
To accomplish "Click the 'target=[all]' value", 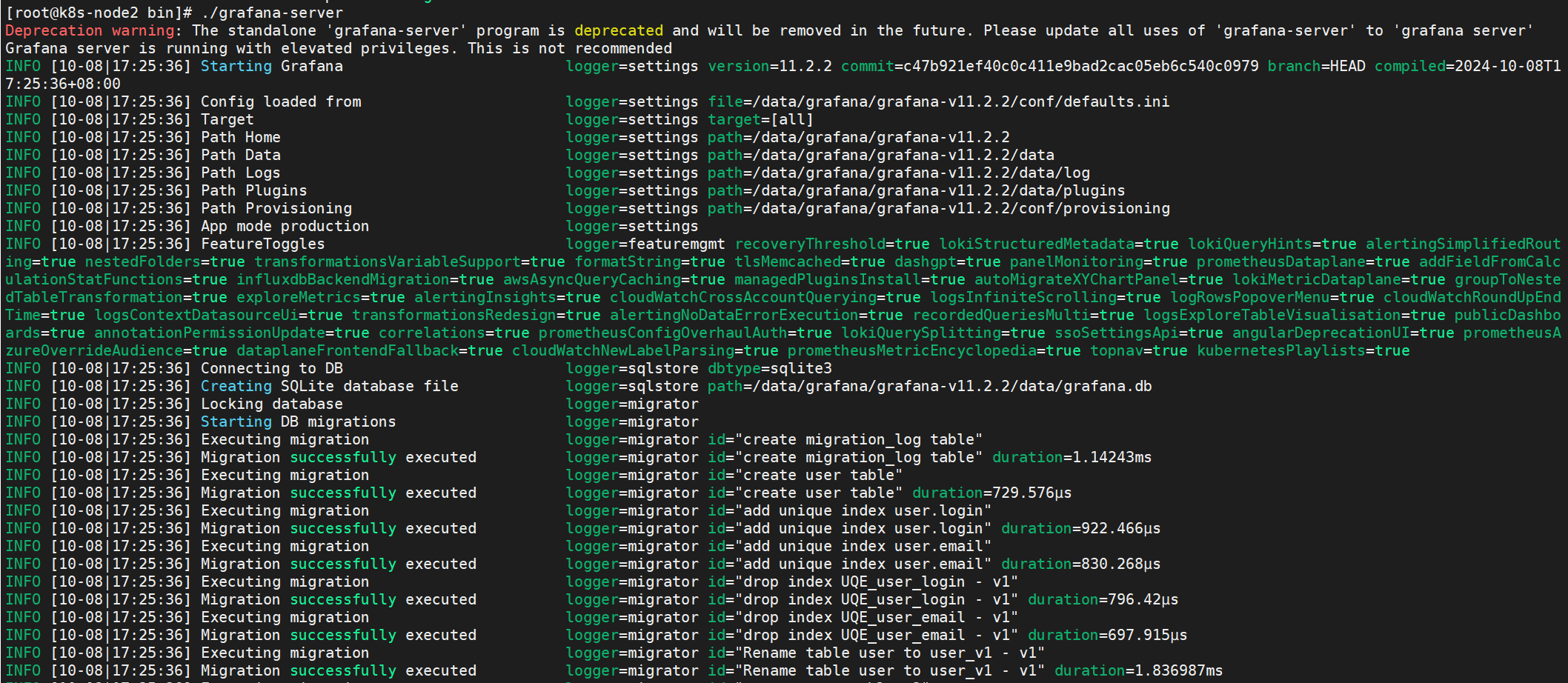I will coord(761,119).
